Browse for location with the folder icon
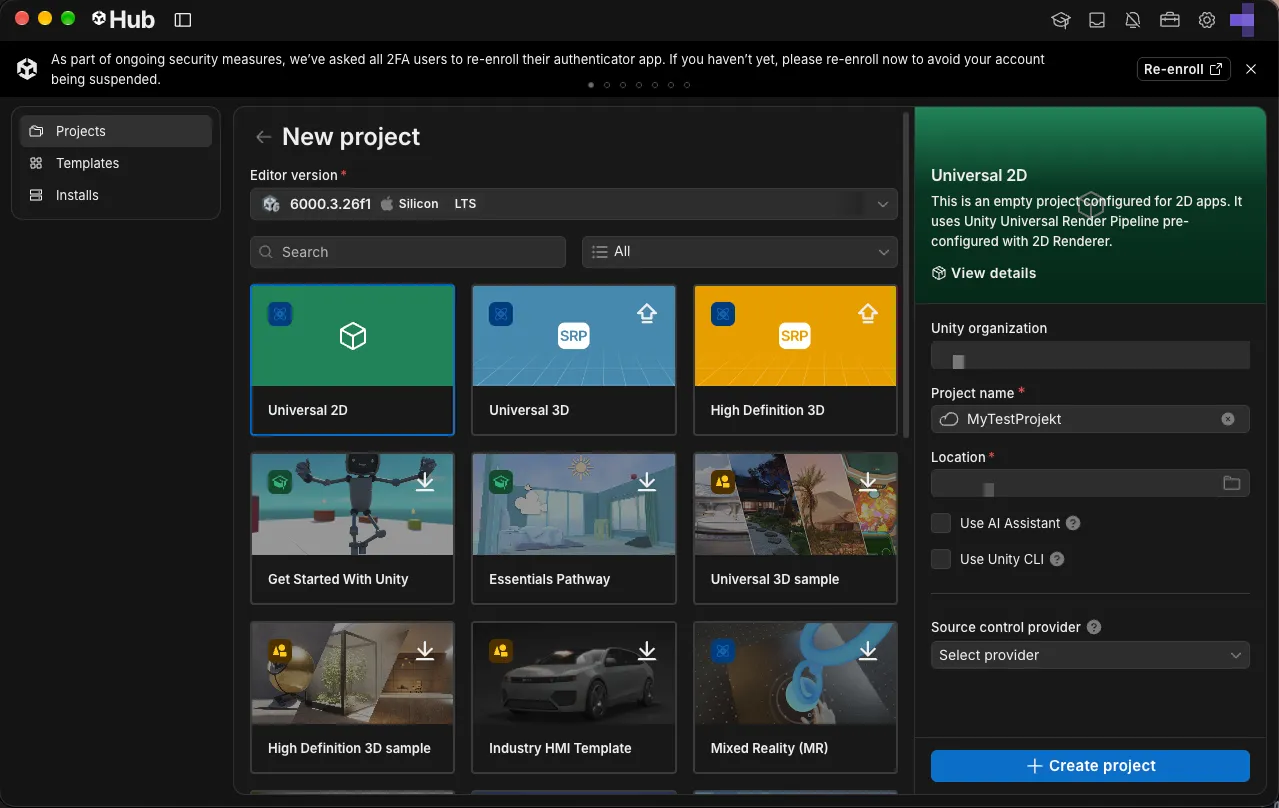 pos(1231,484)
